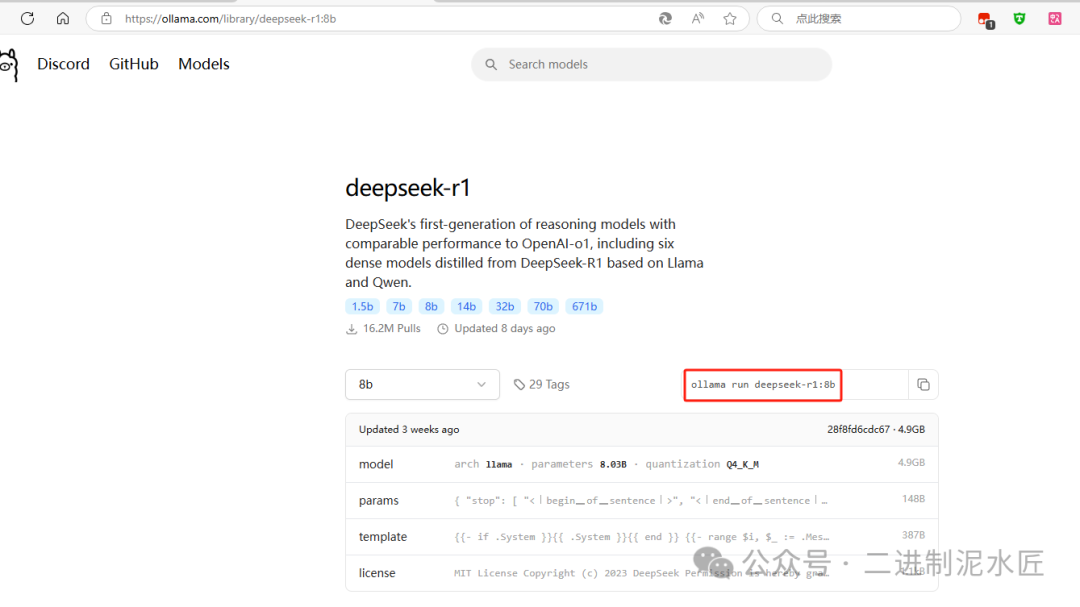This screenshot has height=607, width=1080.
Task: Open the license file row
Action: pos(641,573)
